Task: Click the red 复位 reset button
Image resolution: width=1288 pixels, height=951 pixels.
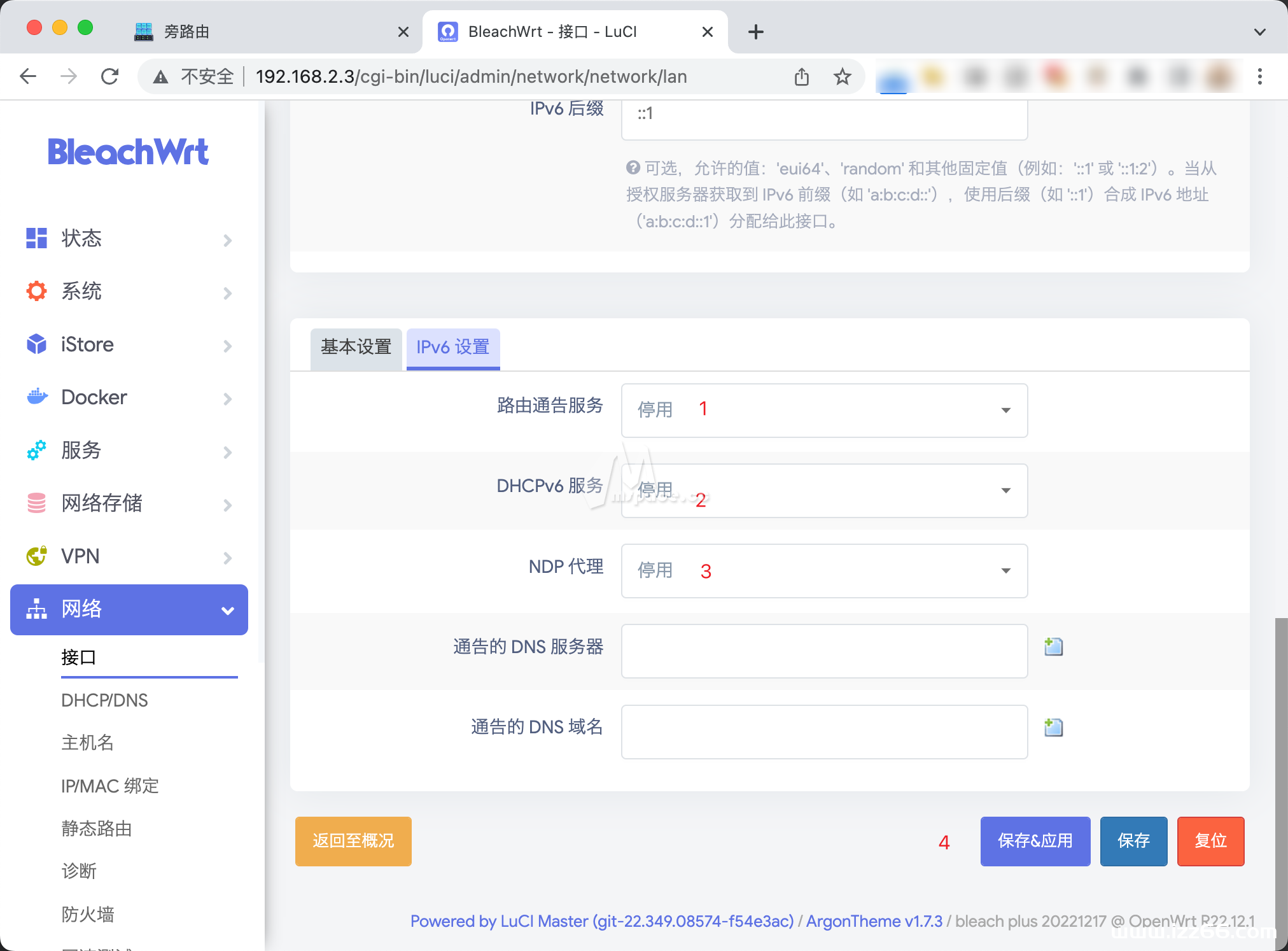Action: pyautogui.click(x=1210, y=841)
